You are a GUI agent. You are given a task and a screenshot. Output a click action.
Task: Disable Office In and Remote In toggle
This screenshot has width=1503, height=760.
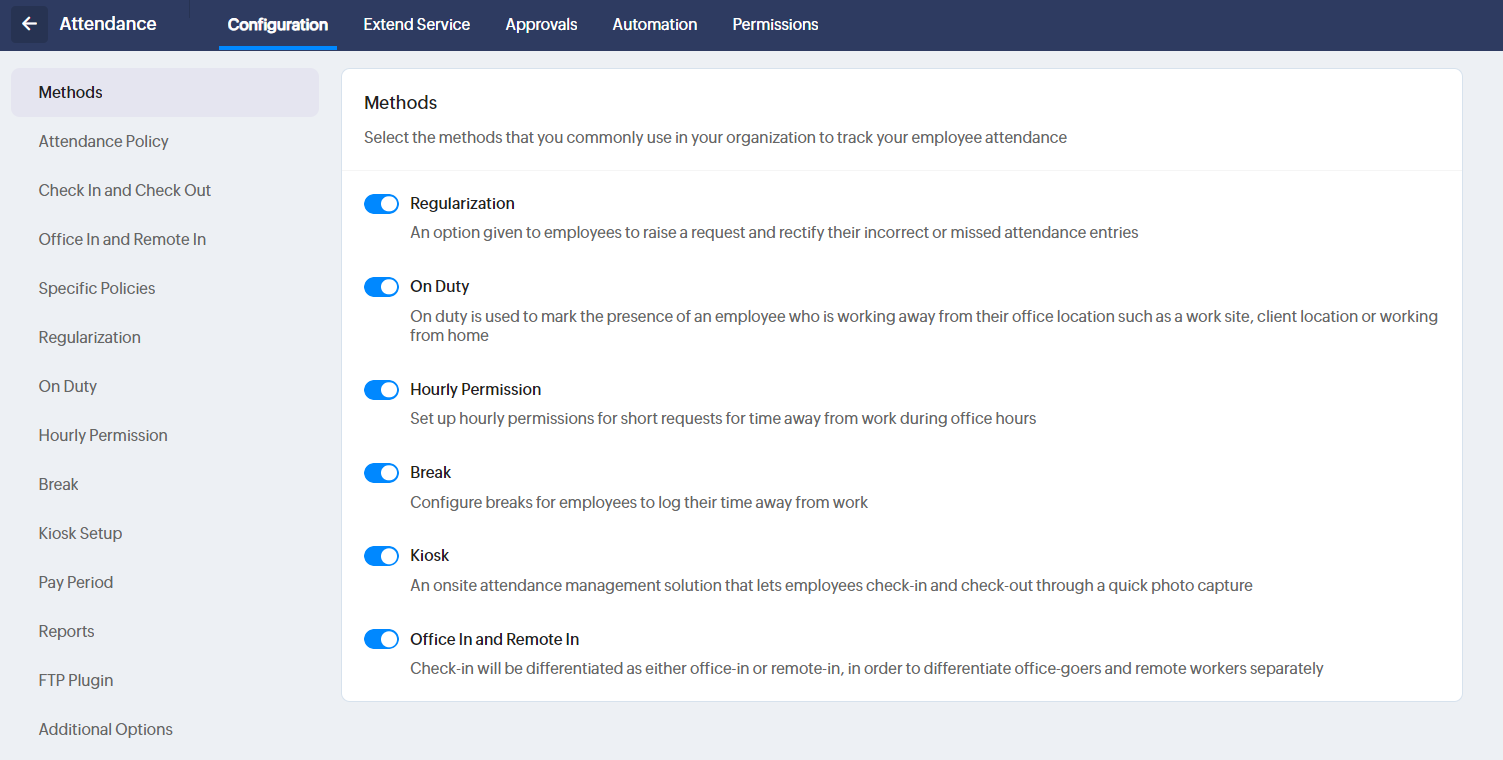point(381,639)
